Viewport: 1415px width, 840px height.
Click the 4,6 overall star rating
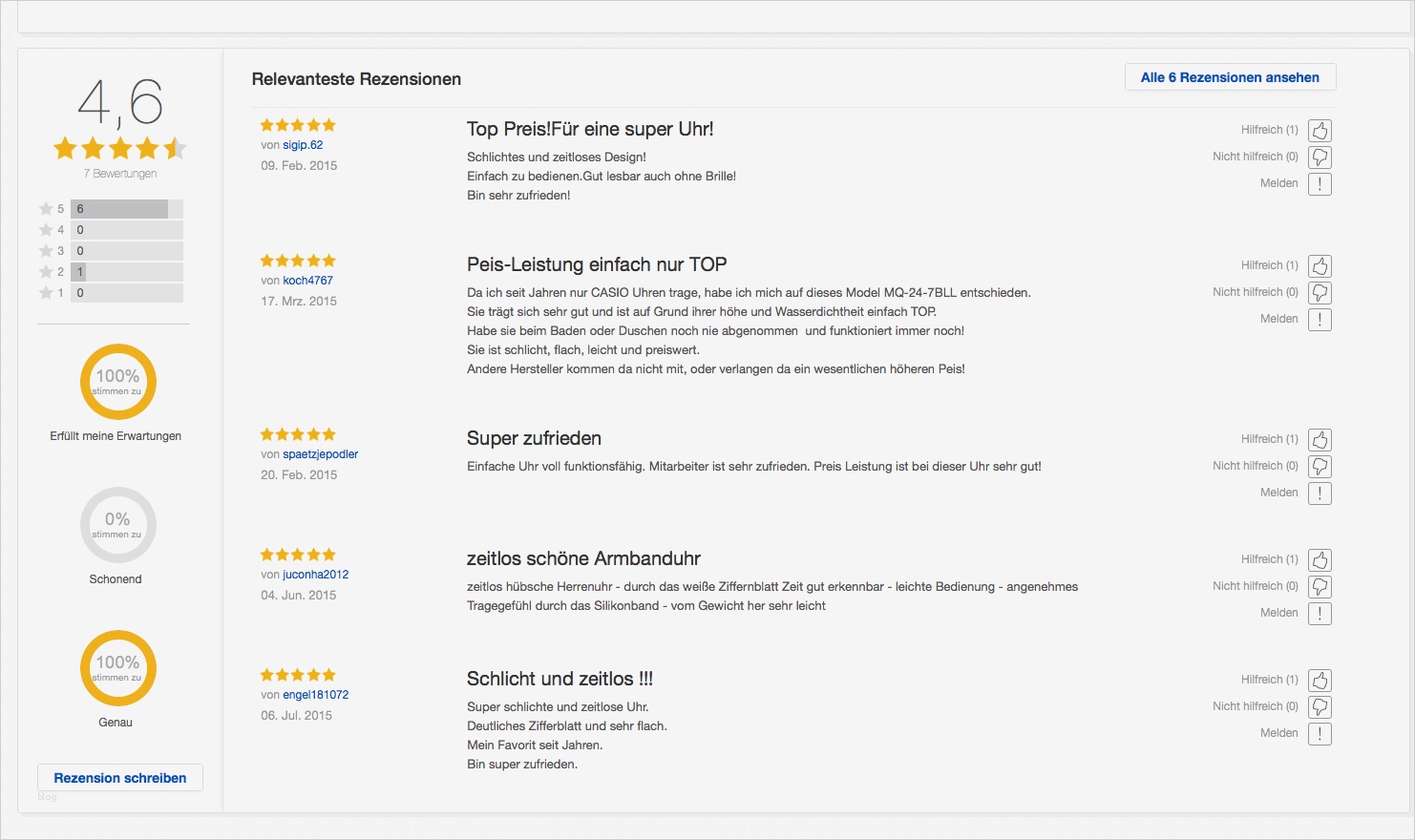click(x=119, y=148)
